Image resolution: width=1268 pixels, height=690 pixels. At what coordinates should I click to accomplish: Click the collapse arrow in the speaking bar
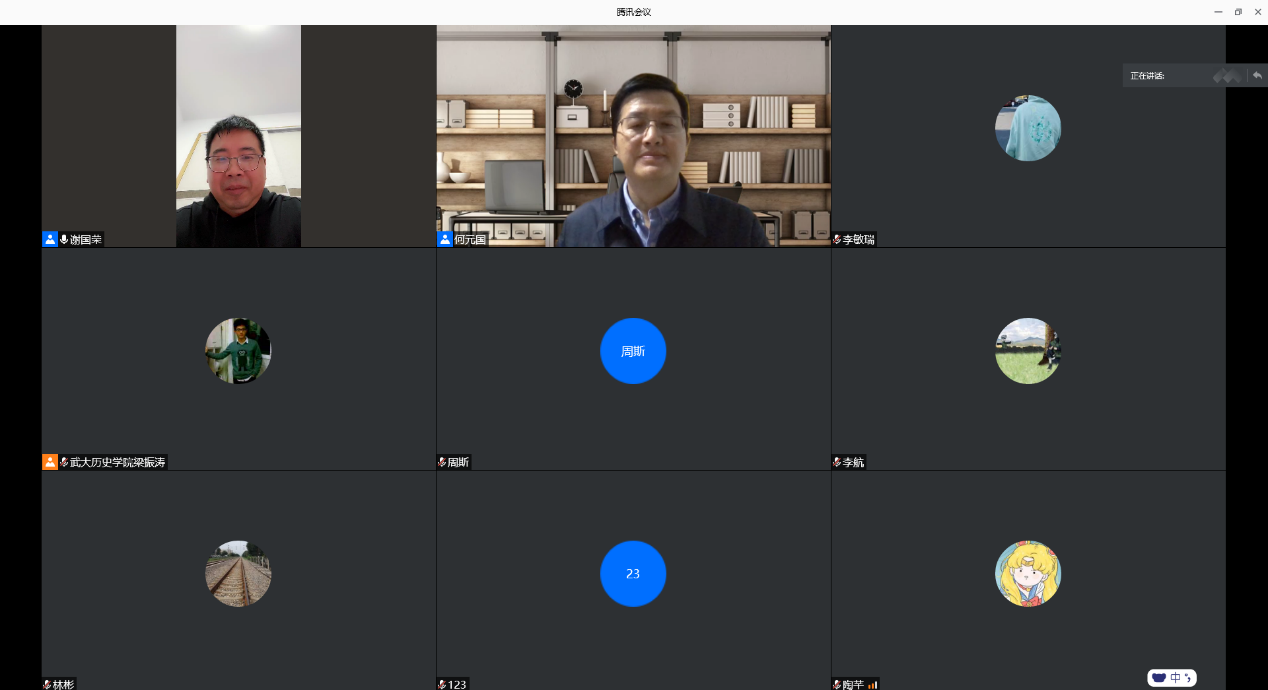coord(1257,75)
